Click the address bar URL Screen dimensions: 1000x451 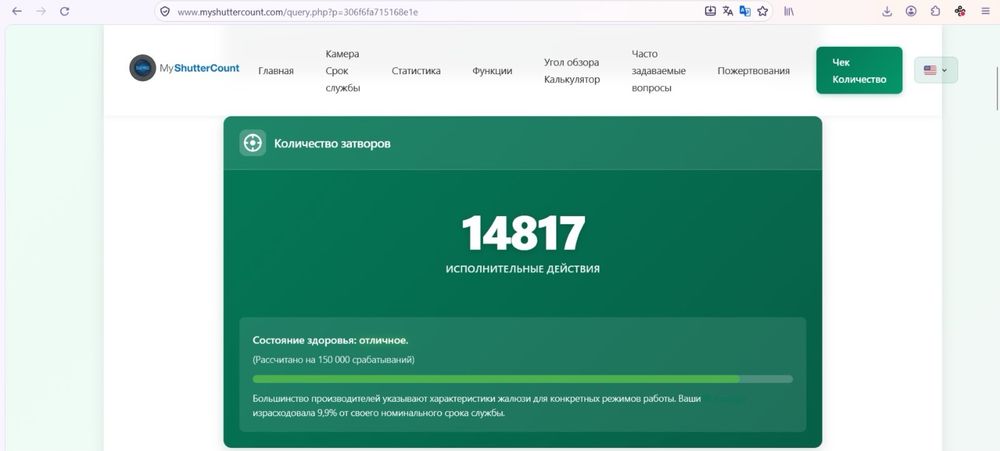coord(298,11)
